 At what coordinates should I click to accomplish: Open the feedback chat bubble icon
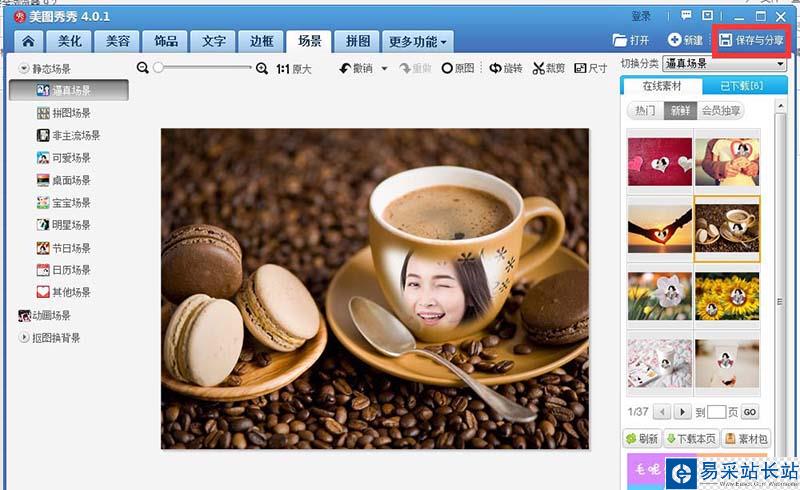[686, 16]
